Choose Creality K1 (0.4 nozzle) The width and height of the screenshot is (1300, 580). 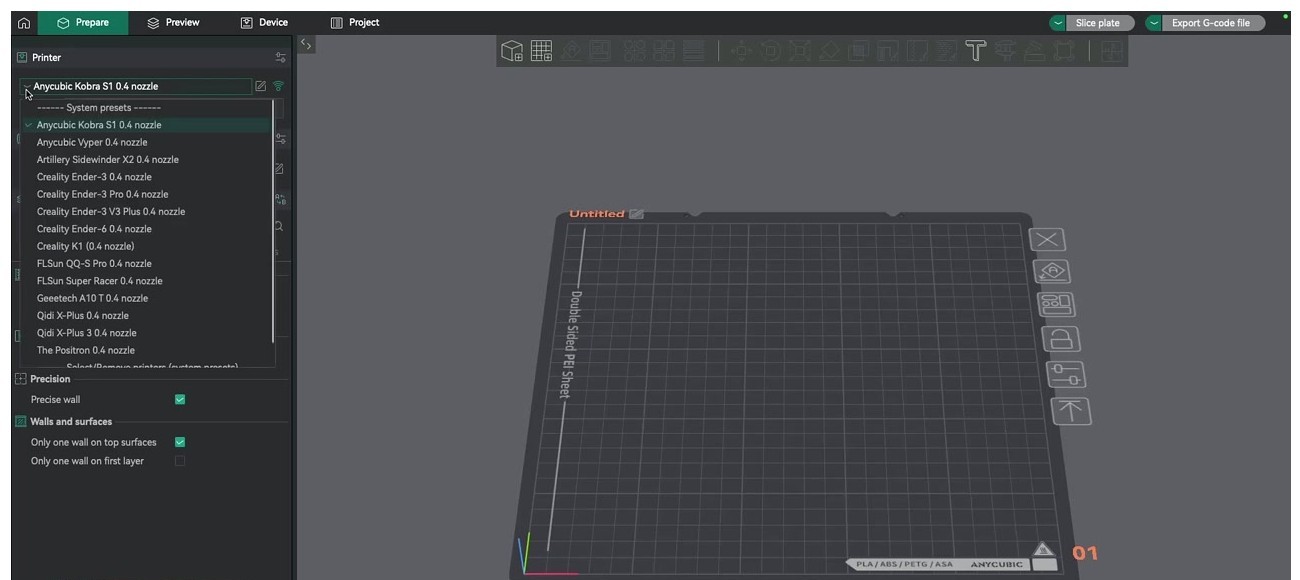click(x=146, y=246)
